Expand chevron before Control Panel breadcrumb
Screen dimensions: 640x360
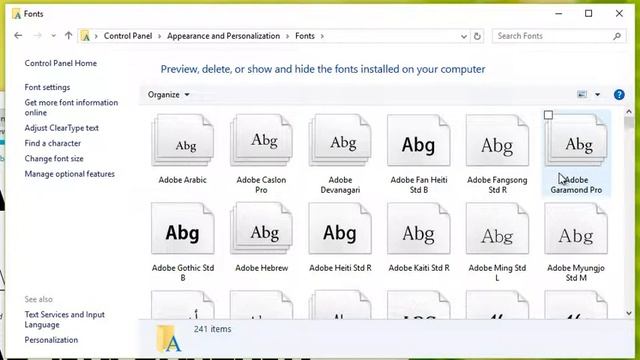pos(96,36)
